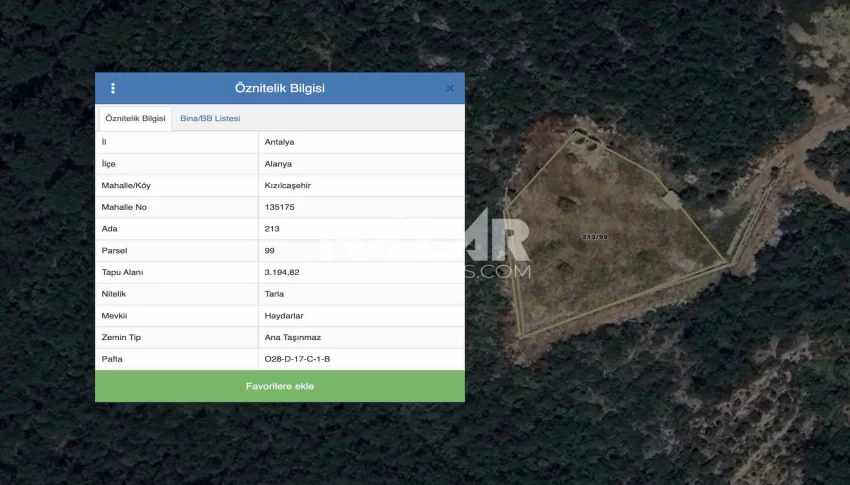Open the three-dot options menu
The width and height of the screenshot is (850, 485).
point(113,88)
